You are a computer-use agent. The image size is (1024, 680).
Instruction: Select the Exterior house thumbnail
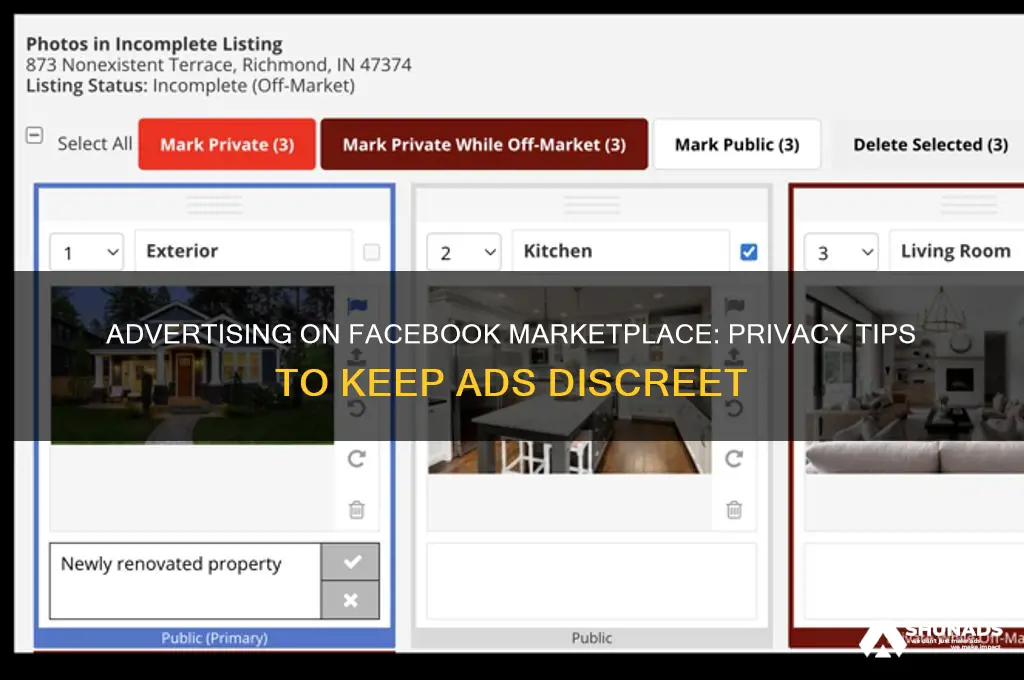[x=193, y=365]
